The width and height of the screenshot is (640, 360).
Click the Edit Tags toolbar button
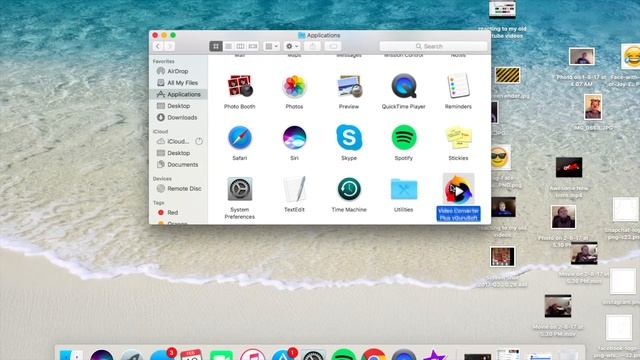tap(333, 46)
